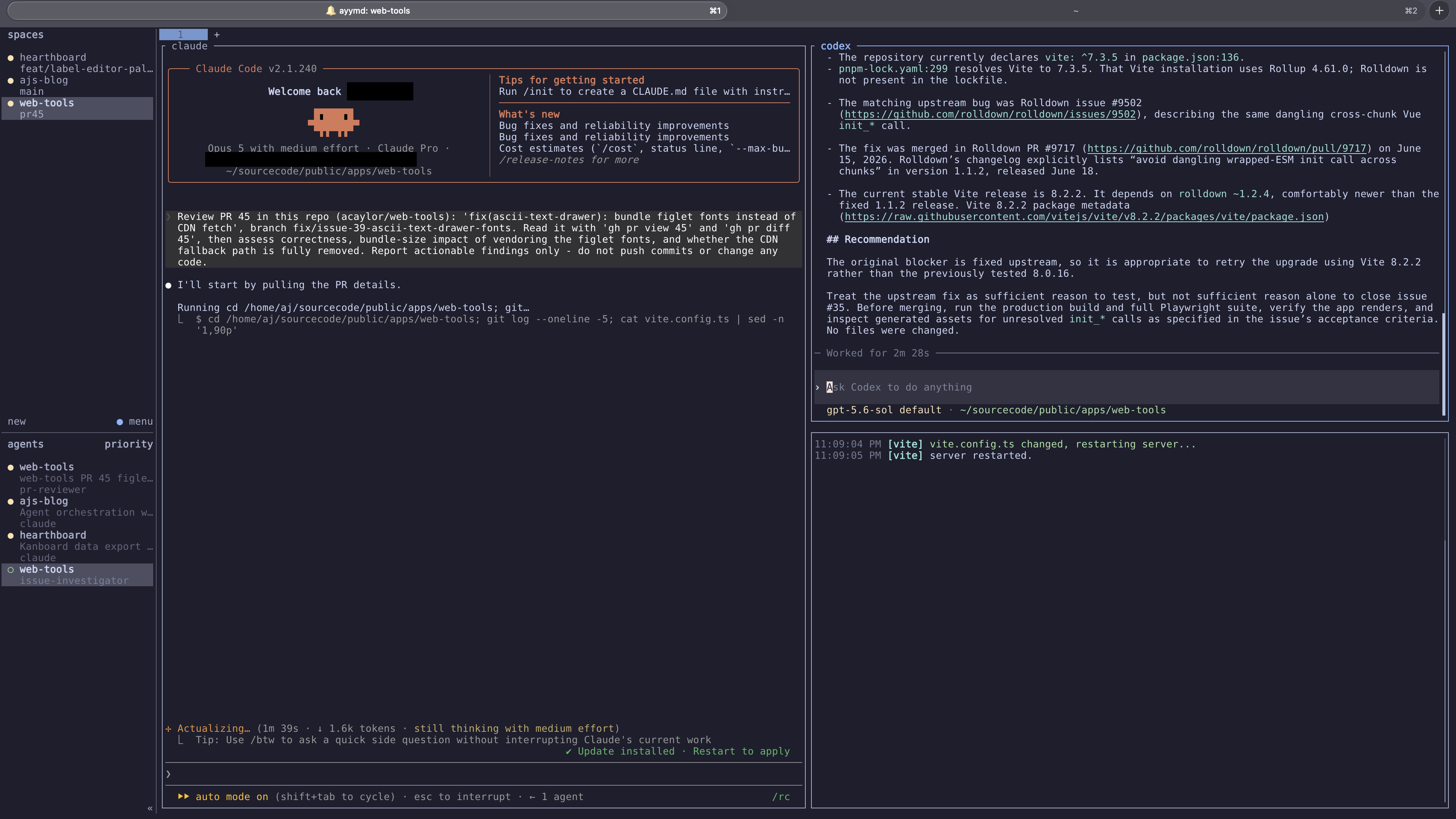The image size is (1456, 819).
Task: Open hearthboard Kanboard data export agent
Action: 77,546
